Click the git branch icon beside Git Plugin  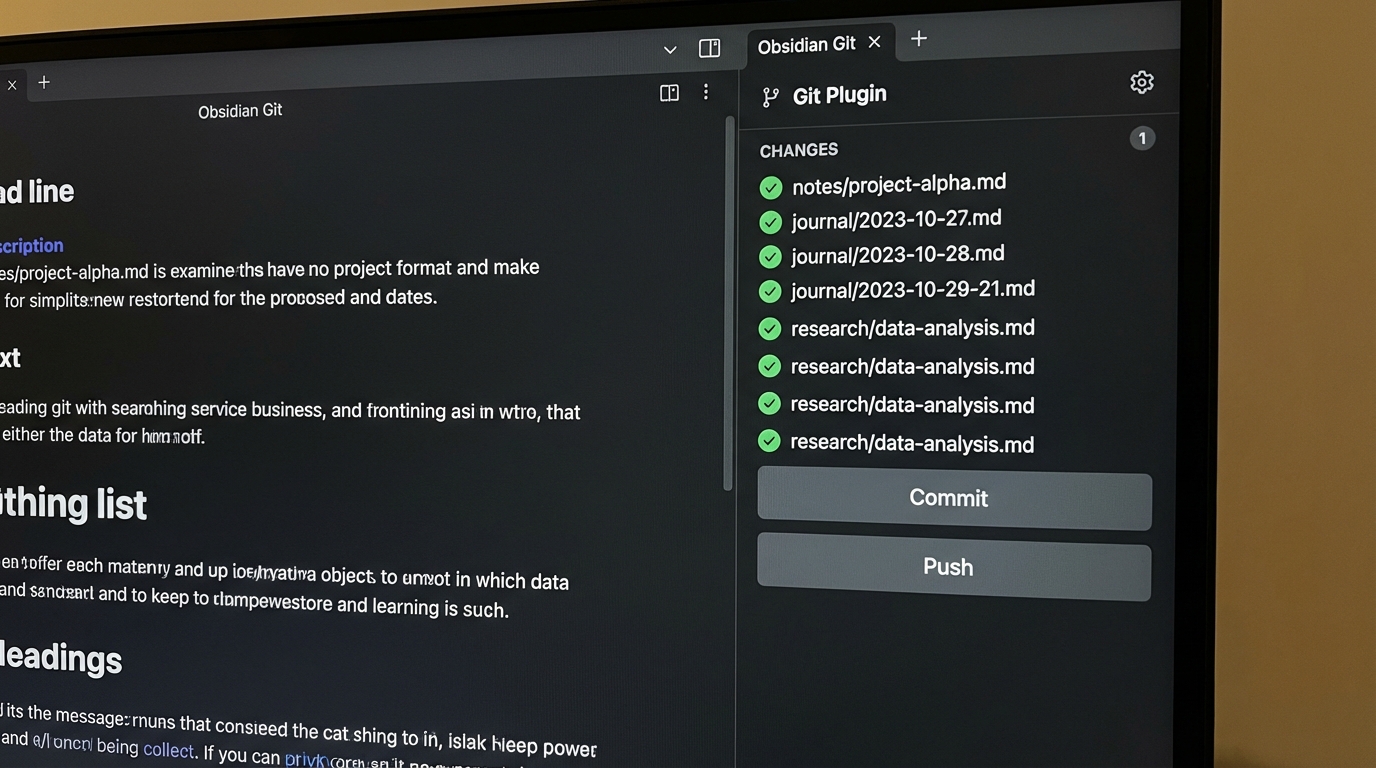pyautogui.click(x=770, y=97)
